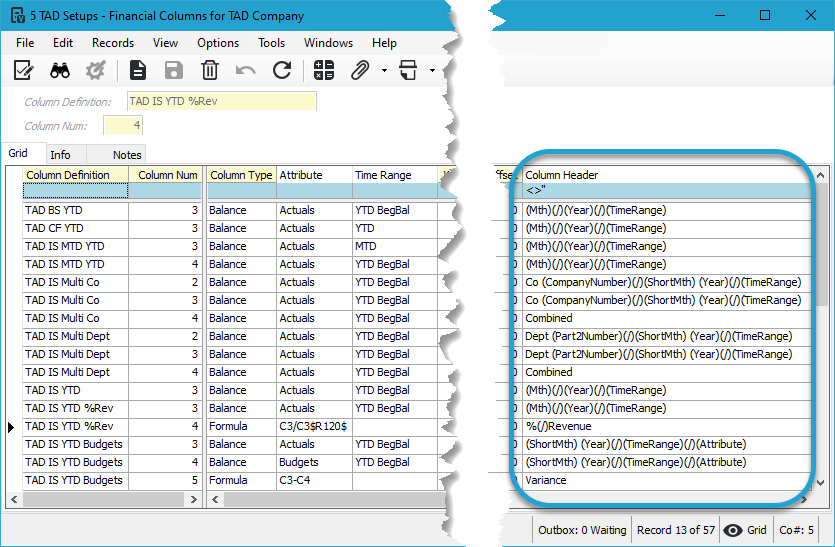Select the TAD CF YTD row
Viewport: 835px width, 547px height.
coord(75,228)
